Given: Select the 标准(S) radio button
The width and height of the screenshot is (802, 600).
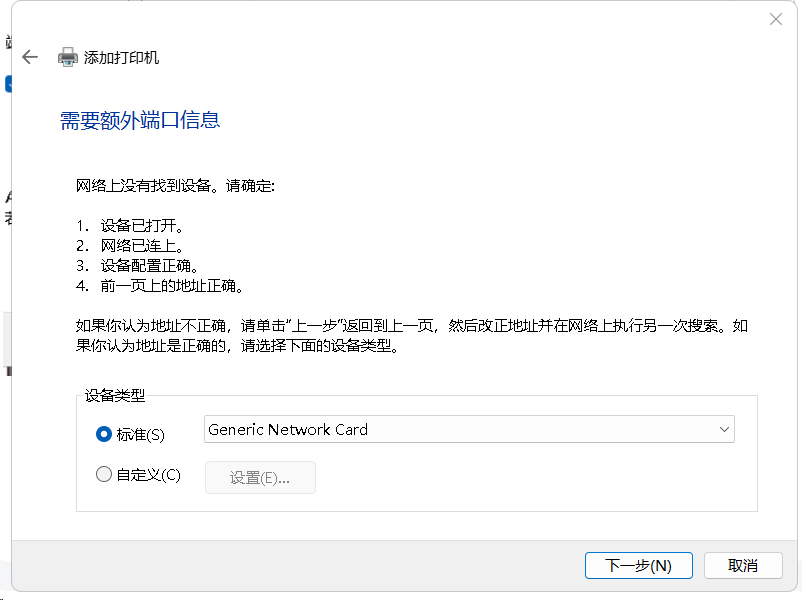Looking at the screenshot, I should pyautogui.click(x=104, y=434).
